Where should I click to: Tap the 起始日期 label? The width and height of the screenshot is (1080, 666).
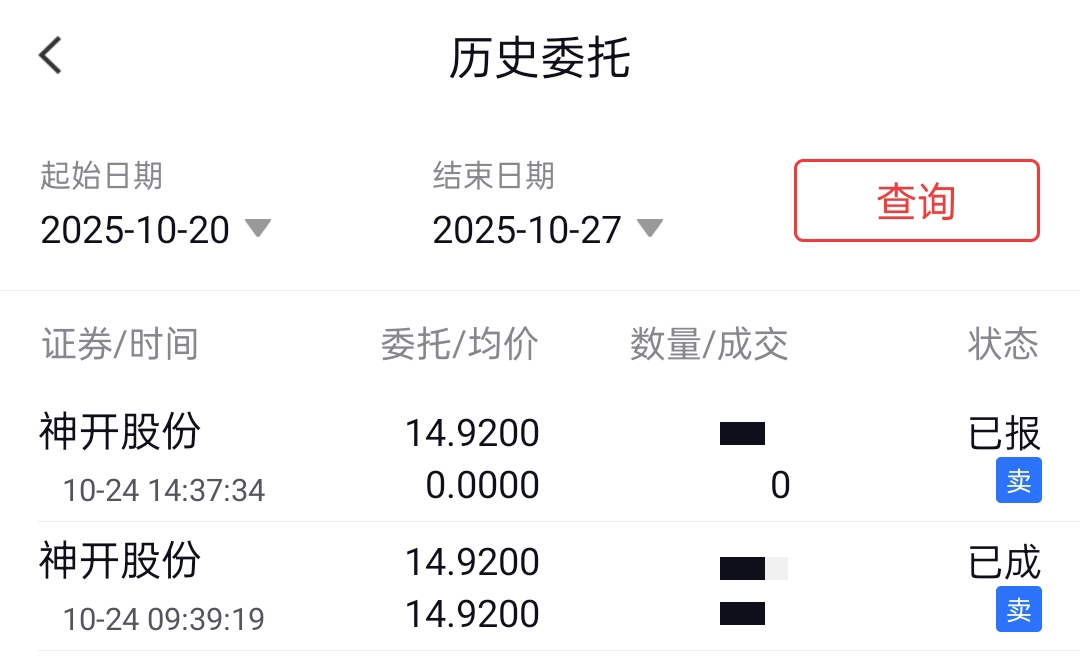101,176
